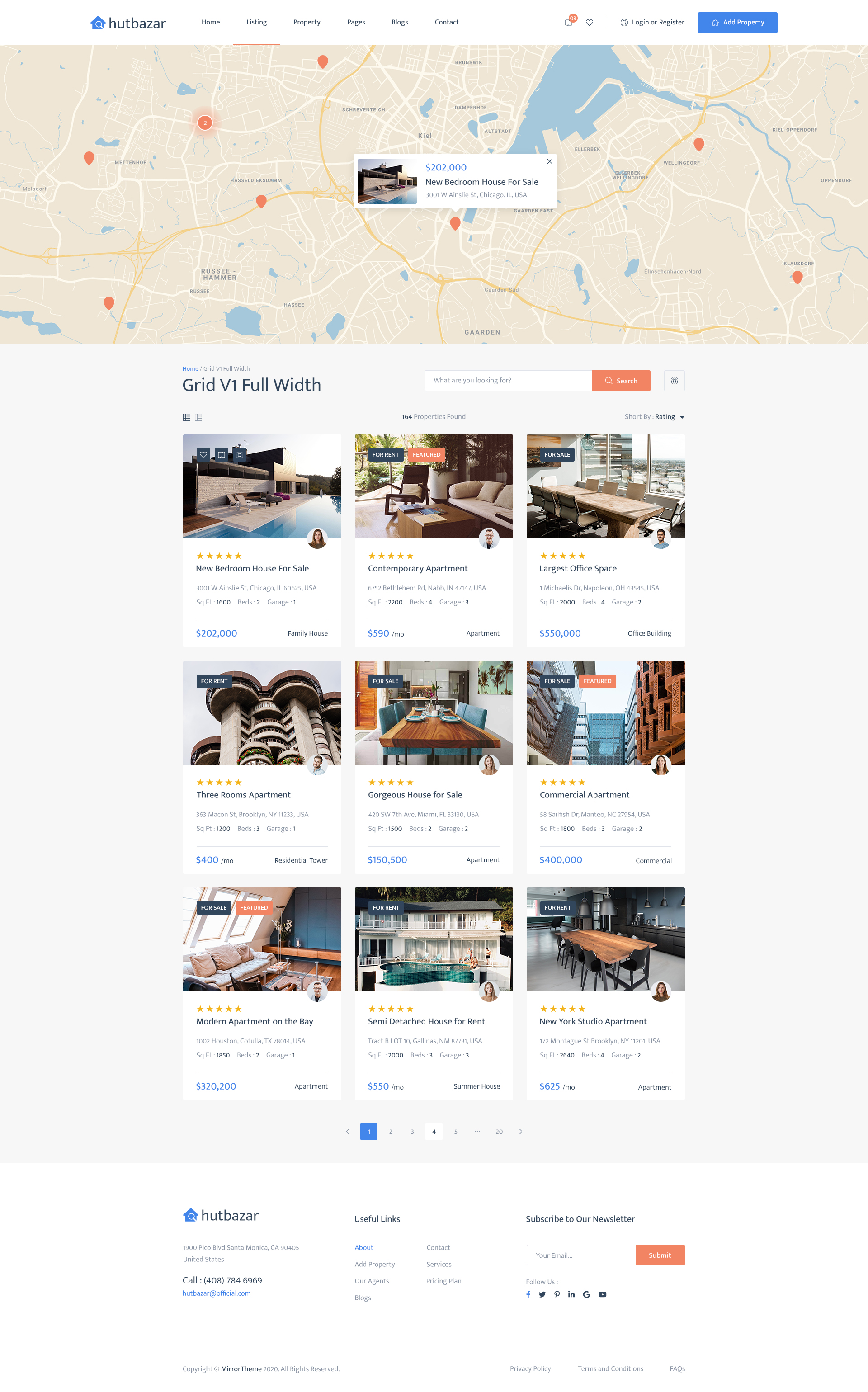Close the map property info popup

pyautogui.click(x=549, y=161)
